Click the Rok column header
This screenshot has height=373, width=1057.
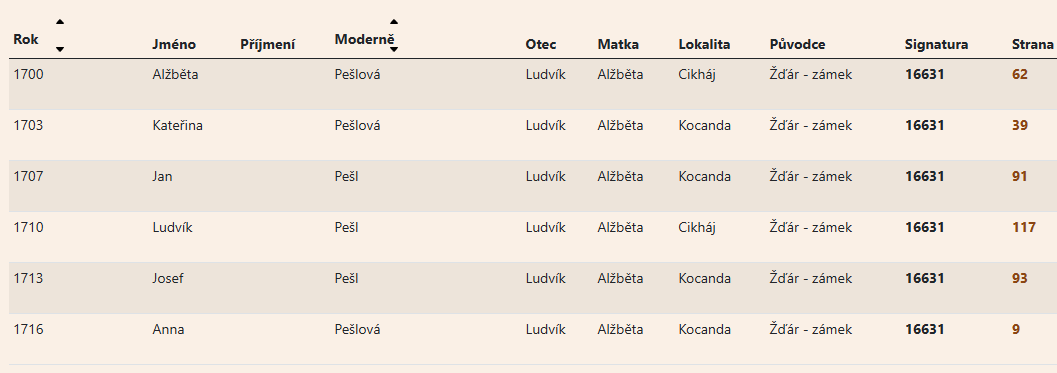[x=26, y=39]
